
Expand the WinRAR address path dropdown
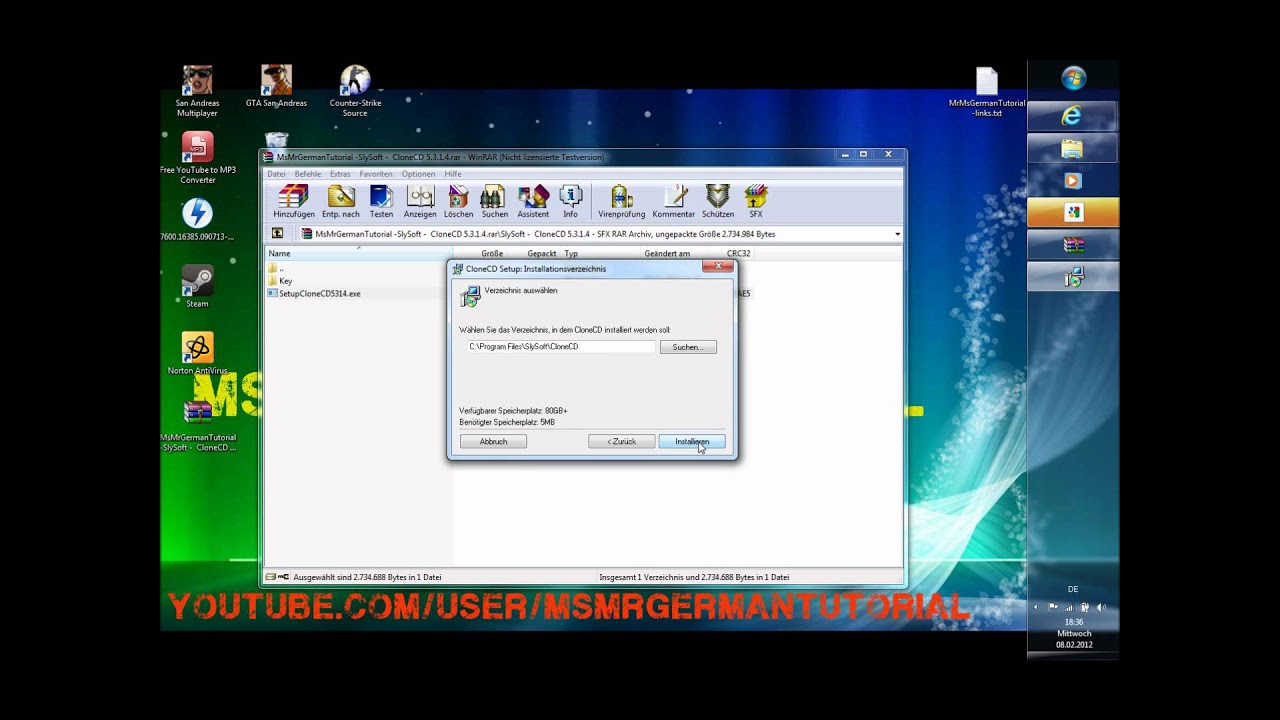coord(897,234)
